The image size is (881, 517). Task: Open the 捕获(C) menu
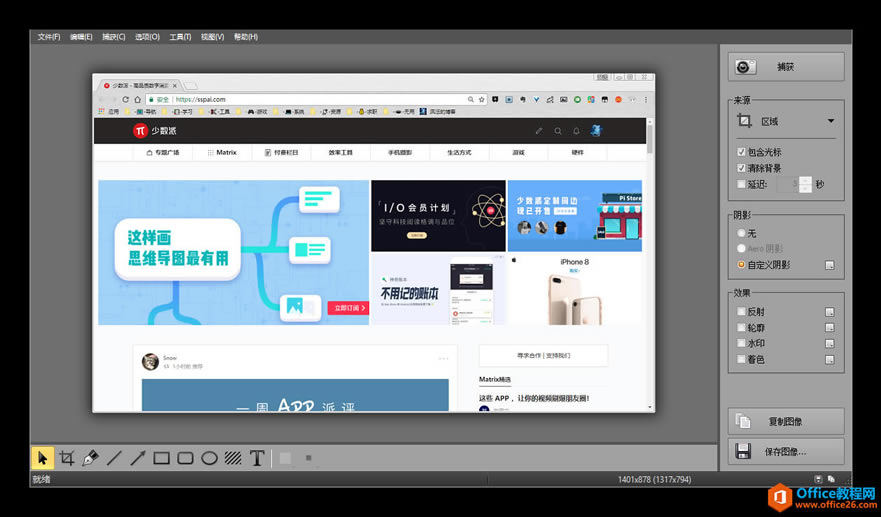(x=113, y=37)
